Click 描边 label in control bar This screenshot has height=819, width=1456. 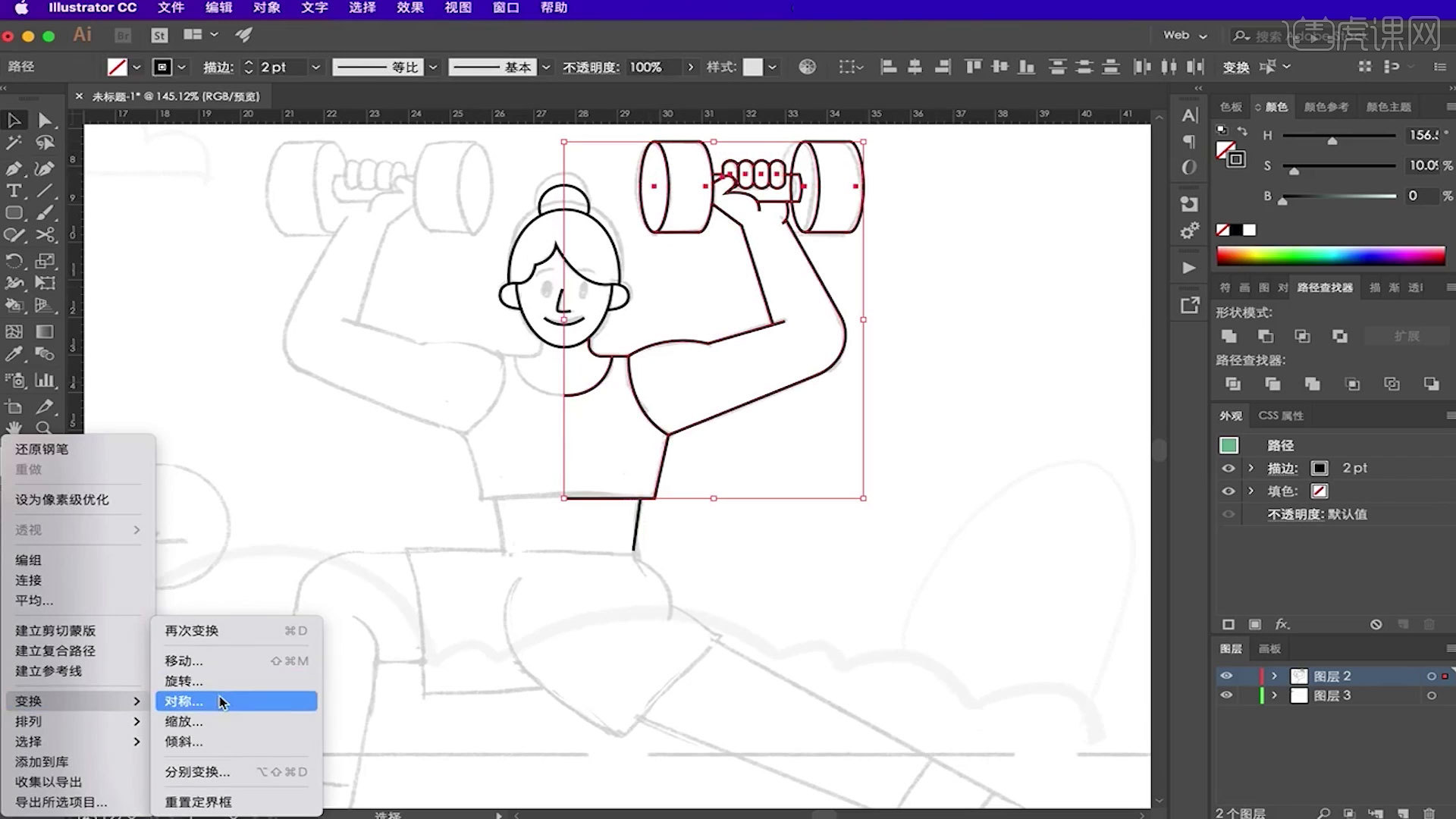click(x=218, y=67)
